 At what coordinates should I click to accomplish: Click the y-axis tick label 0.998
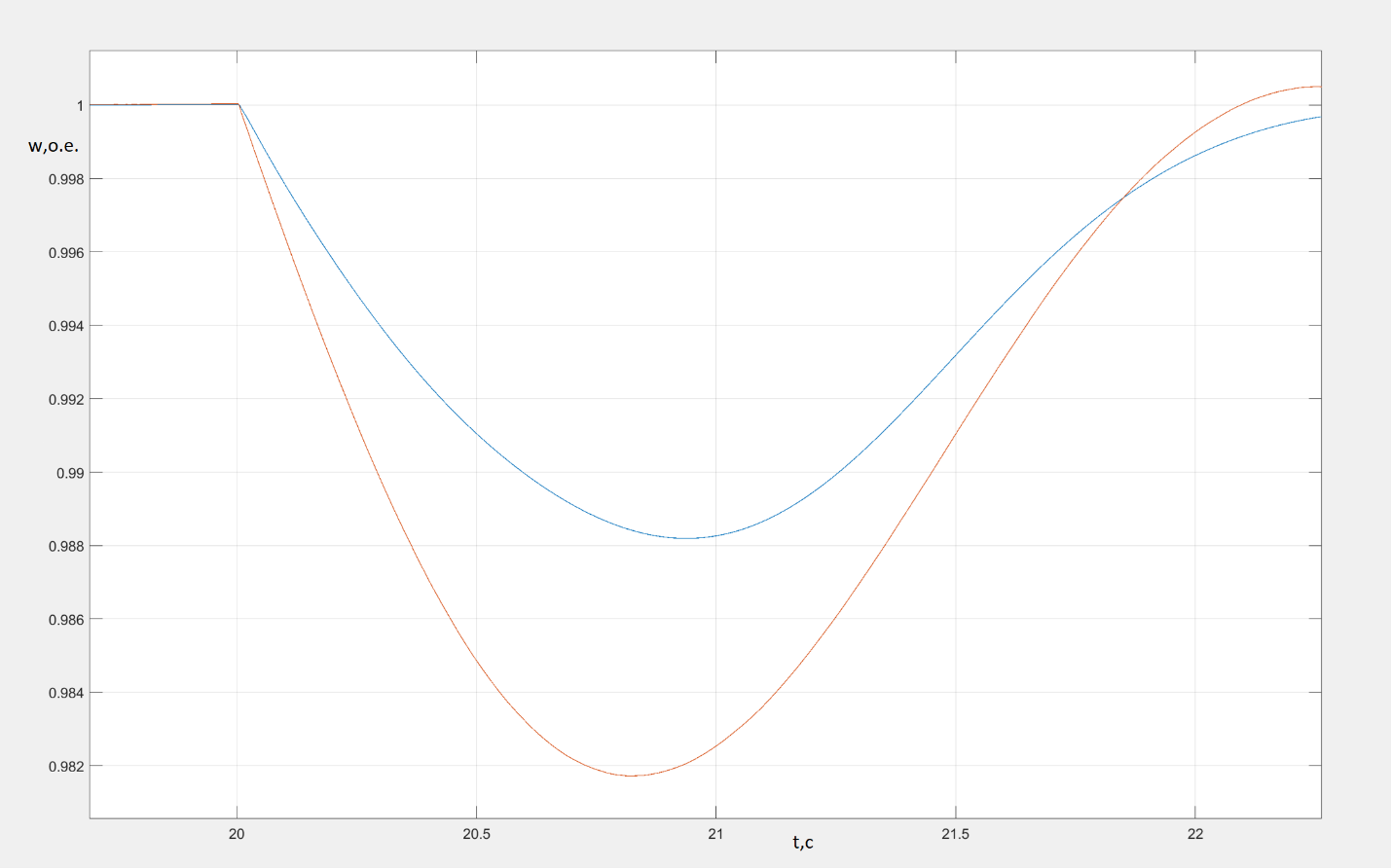point(65,179)
